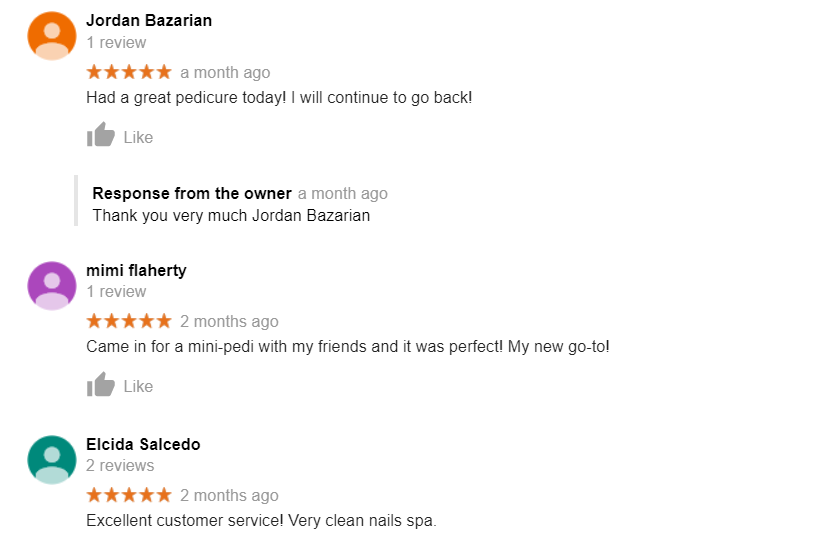Click the owner's "Thank you very much" reply text
Screen dimensions: 824x544
click(x=231, y=215)
